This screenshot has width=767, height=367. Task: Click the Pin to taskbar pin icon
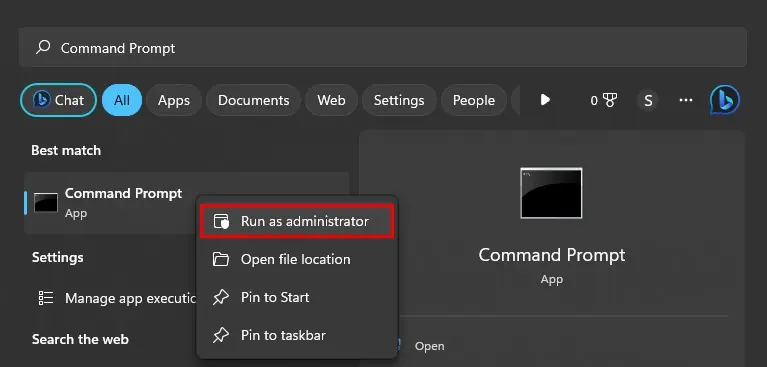pyautogui.click(x=221, y=335)
